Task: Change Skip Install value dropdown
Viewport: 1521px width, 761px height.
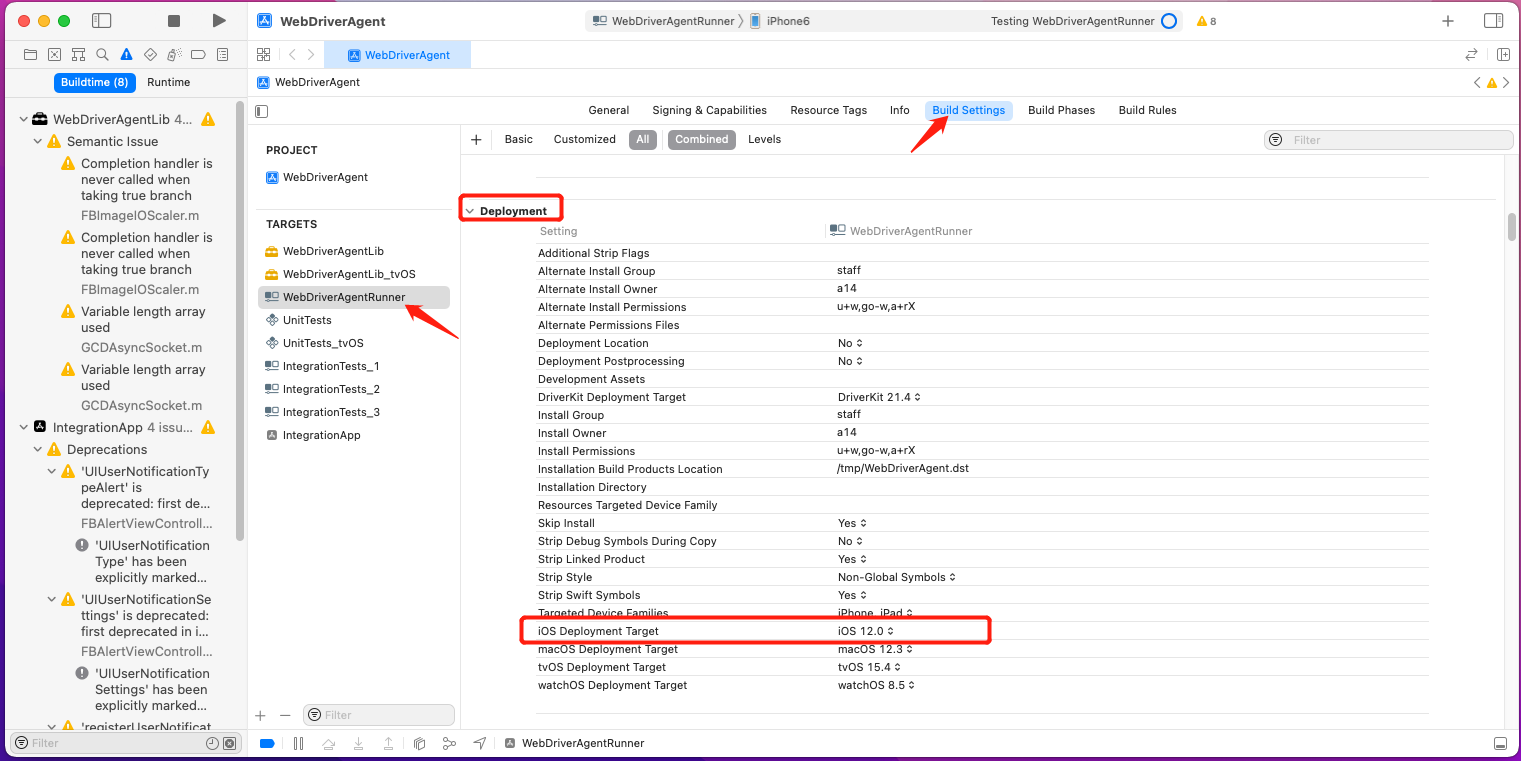Action: 852,523
